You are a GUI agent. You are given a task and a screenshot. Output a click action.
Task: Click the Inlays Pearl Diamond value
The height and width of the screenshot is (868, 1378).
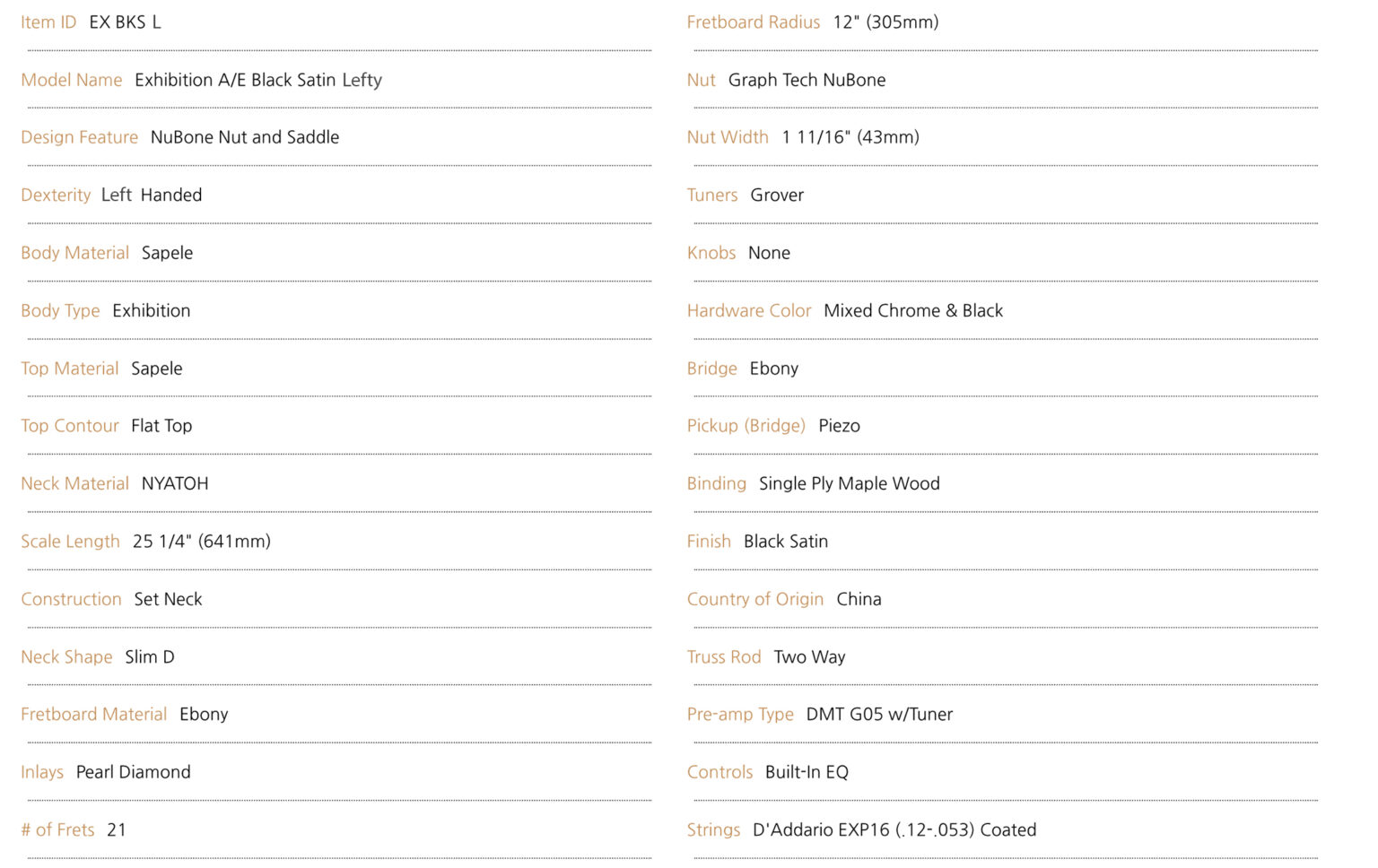(134, 772)
